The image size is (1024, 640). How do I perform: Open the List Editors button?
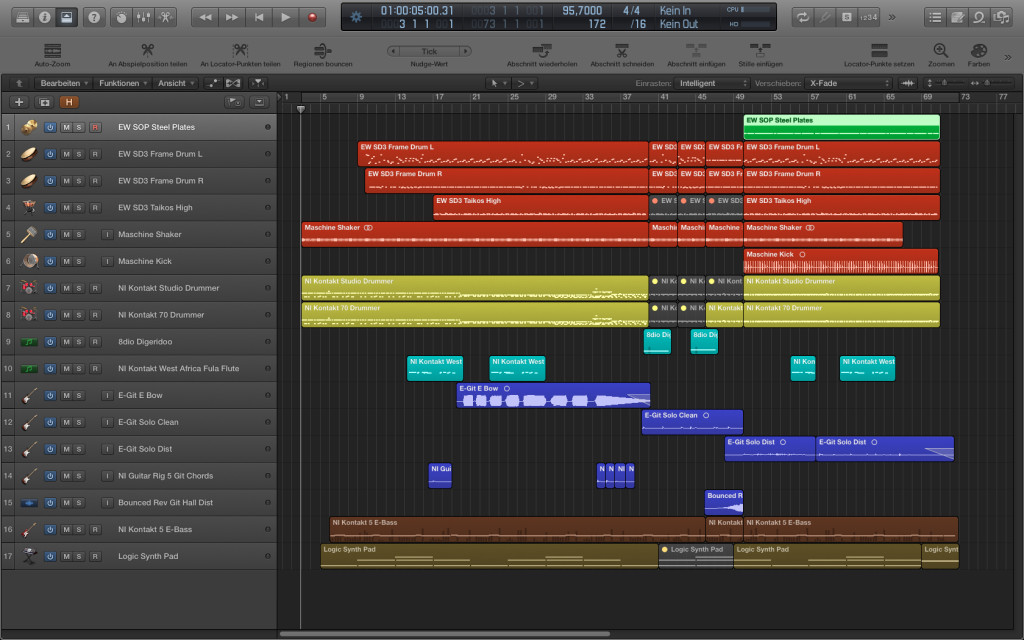pyautogui.click(x=935, y=17)
